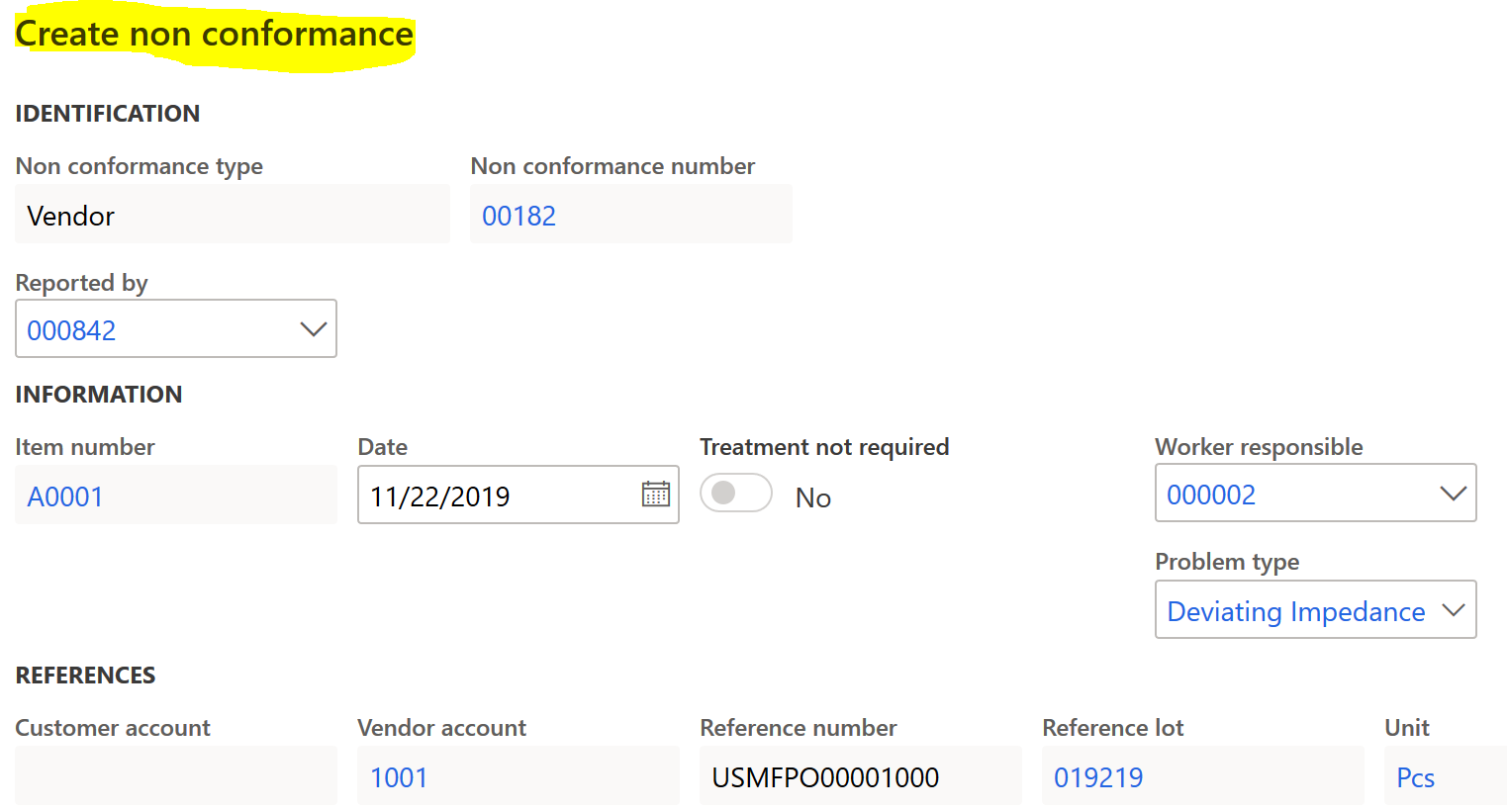Click the Worker responsible value 000002
This screenshot has width=1507, height=812.
(x=1211, y=495)
